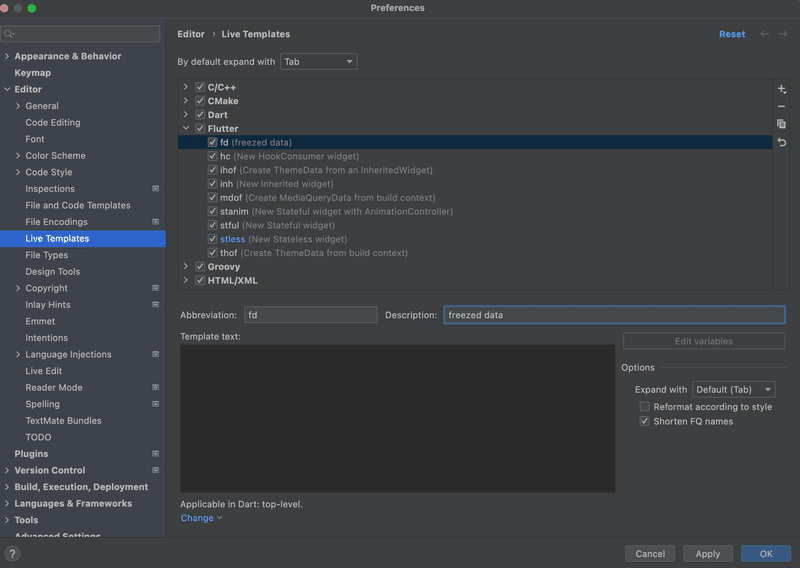
Task: Click the add template plus icon
Action: point(781,90)
